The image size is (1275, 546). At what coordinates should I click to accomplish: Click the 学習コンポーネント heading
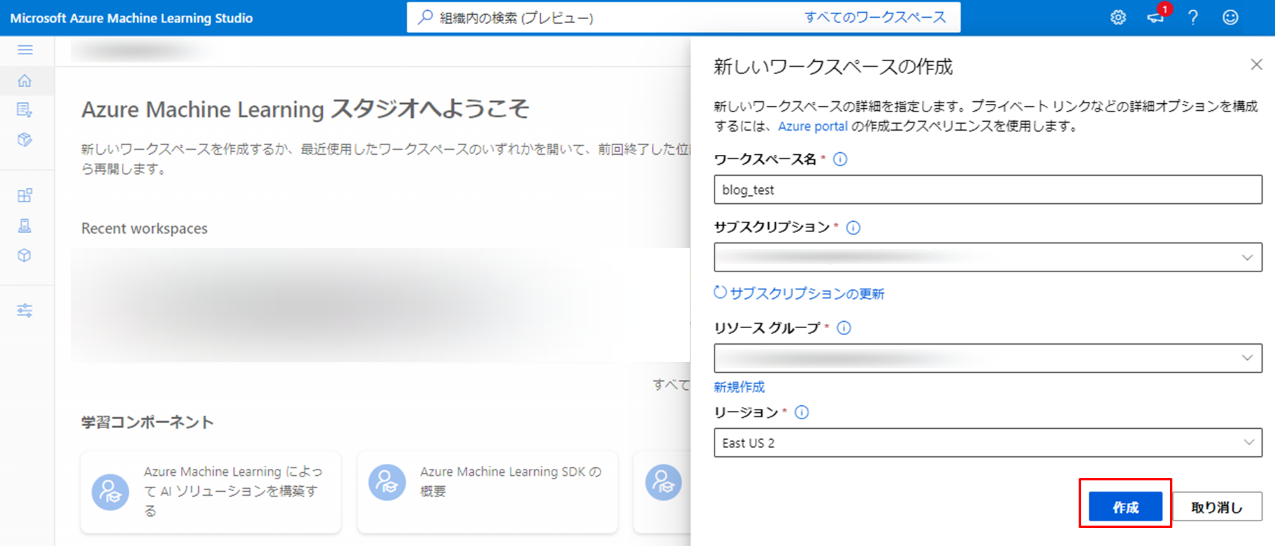(x=147, y=422)
